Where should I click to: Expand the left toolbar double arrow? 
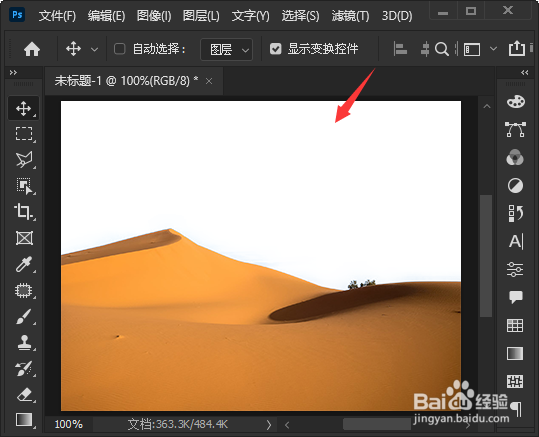point(13,72)
